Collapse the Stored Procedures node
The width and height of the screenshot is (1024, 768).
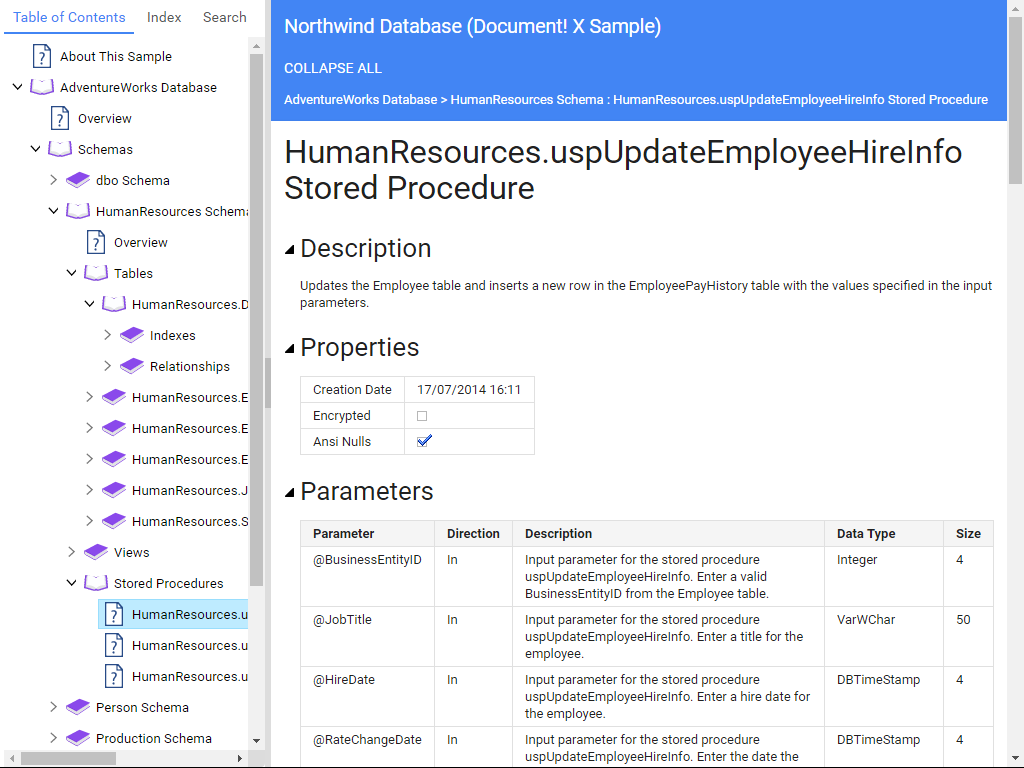coord(71,583)
